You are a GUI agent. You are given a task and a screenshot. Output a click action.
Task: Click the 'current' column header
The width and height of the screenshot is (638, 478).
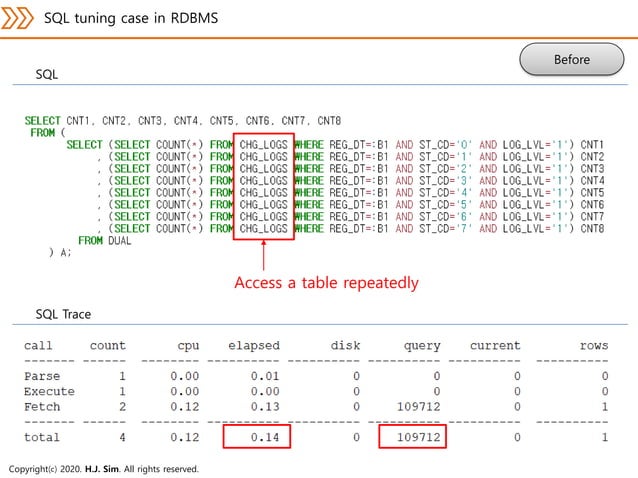coord(495,346)
